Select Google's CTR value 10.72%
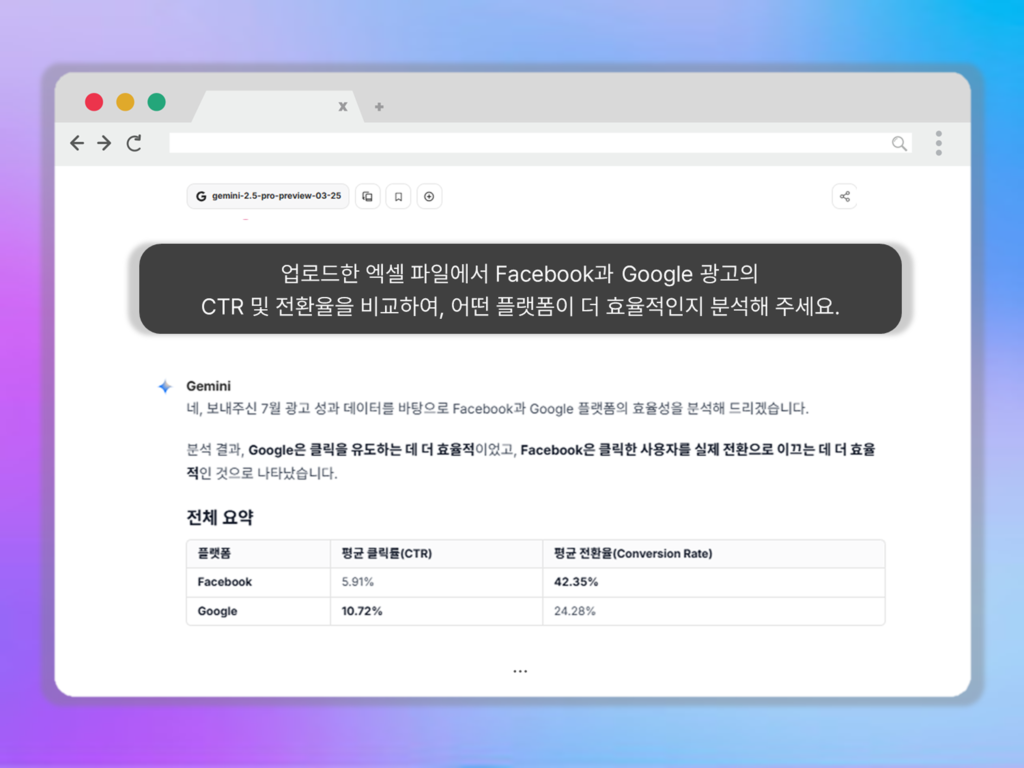Image resolution: width=1024 pixels, height=768 pixels. pos(362,611)
